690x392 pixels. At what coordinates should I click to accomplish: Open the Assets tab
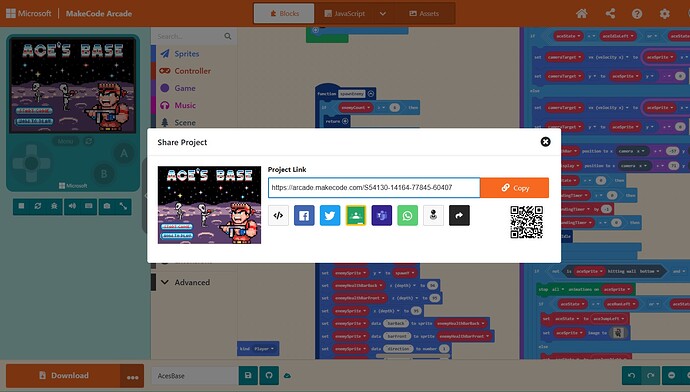point(424,14)
